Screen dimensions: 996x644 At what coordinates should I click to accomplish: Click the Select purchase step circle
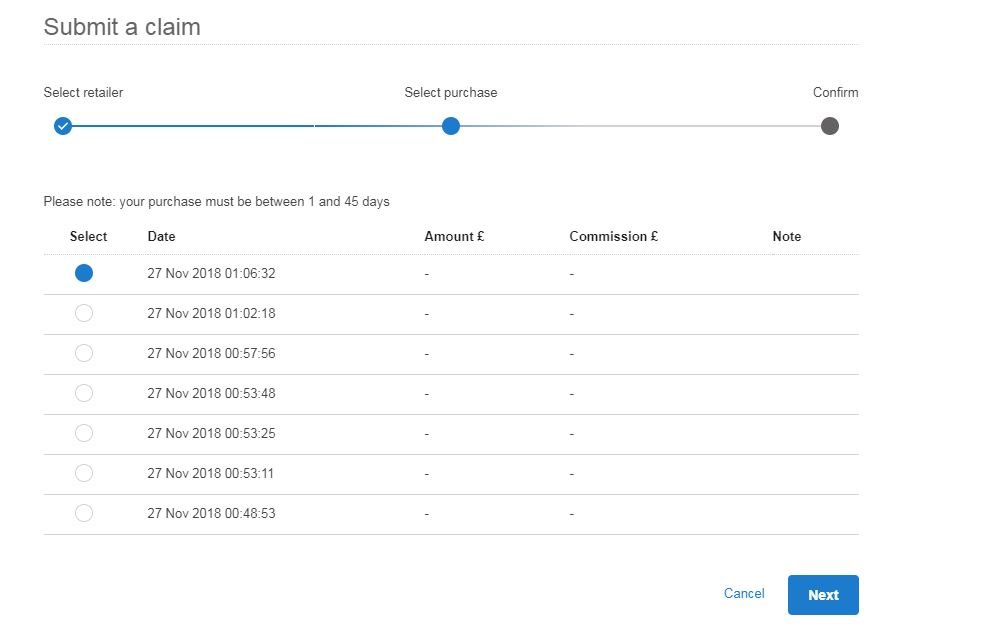pyautogui.click(x=451, y=126)
